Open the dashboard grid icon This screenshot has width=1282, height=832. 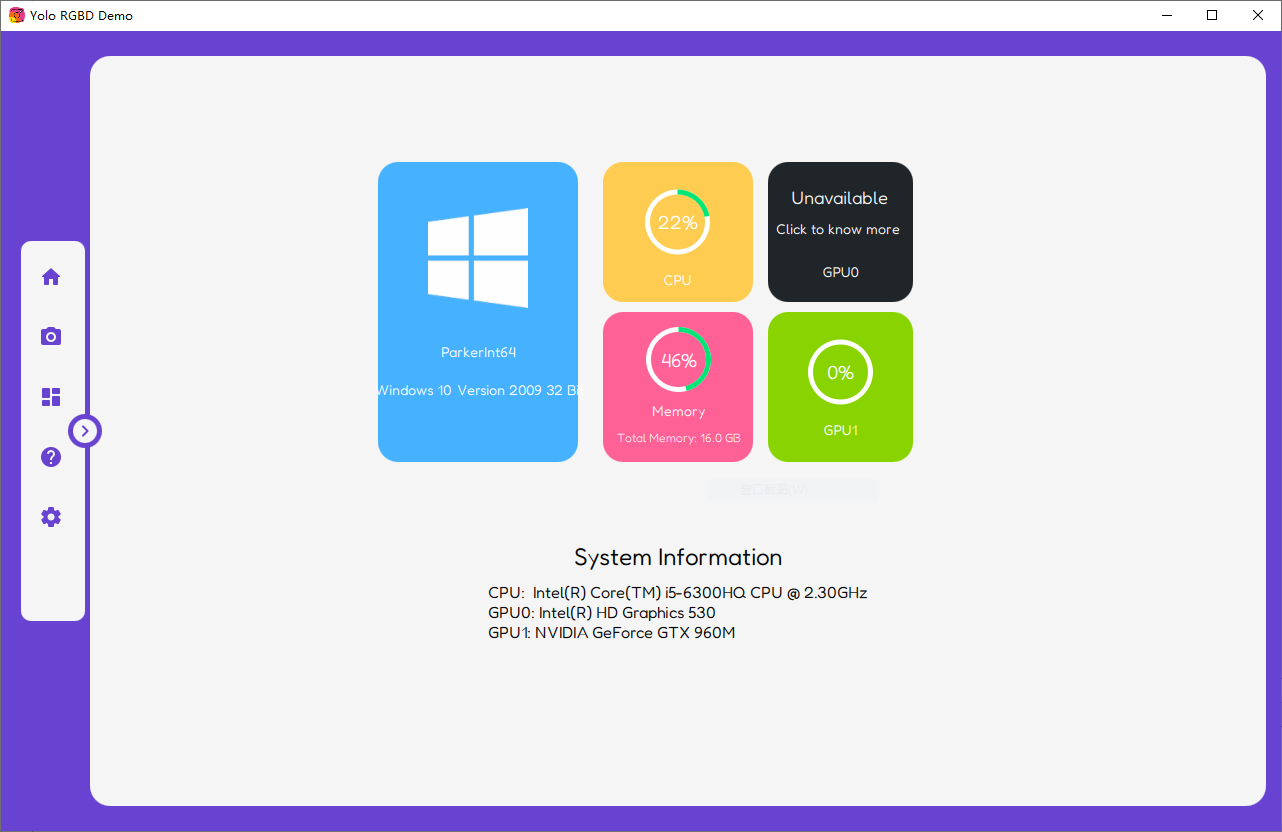click(x=51, y=397)
